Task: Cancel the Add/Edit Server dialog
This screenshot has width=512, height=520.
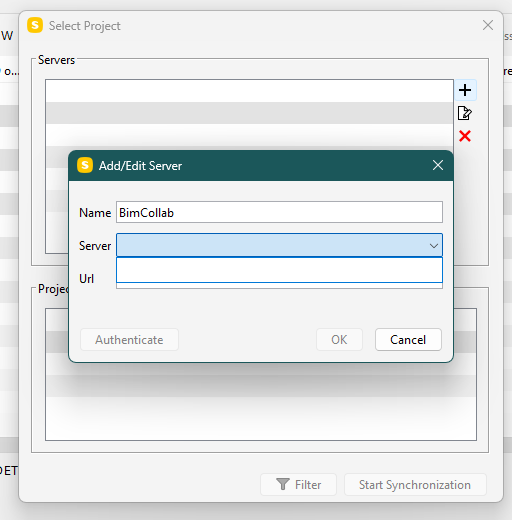Action: [x=408, y=340]
